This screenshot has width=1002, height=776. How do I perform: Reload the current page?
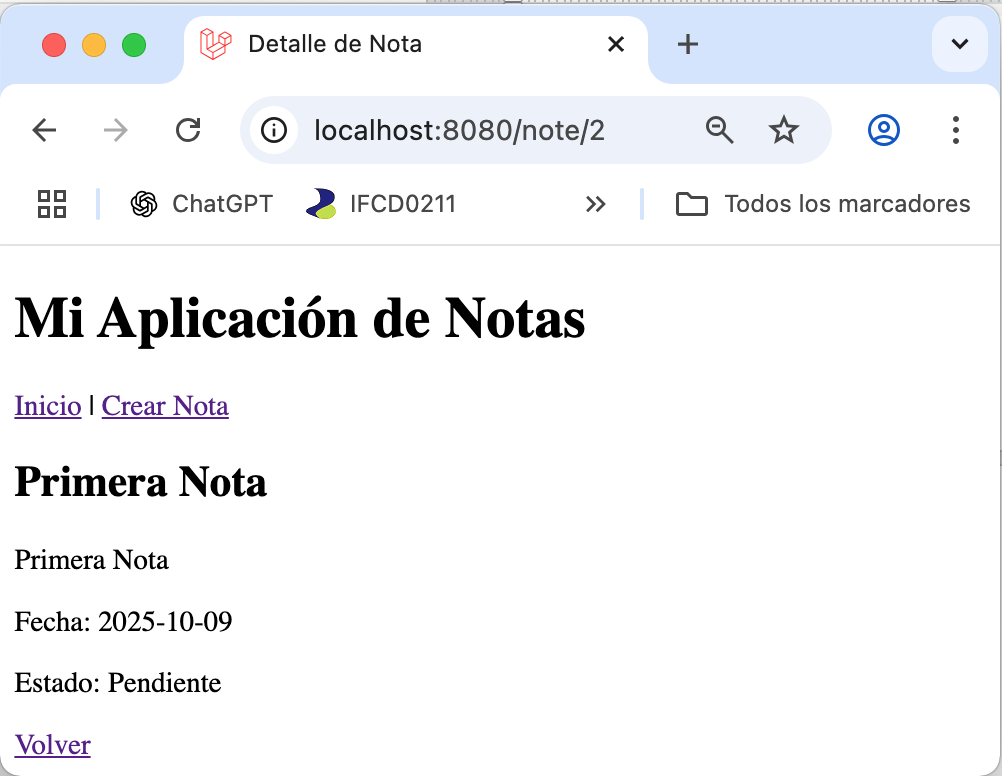tap(188, 130)
